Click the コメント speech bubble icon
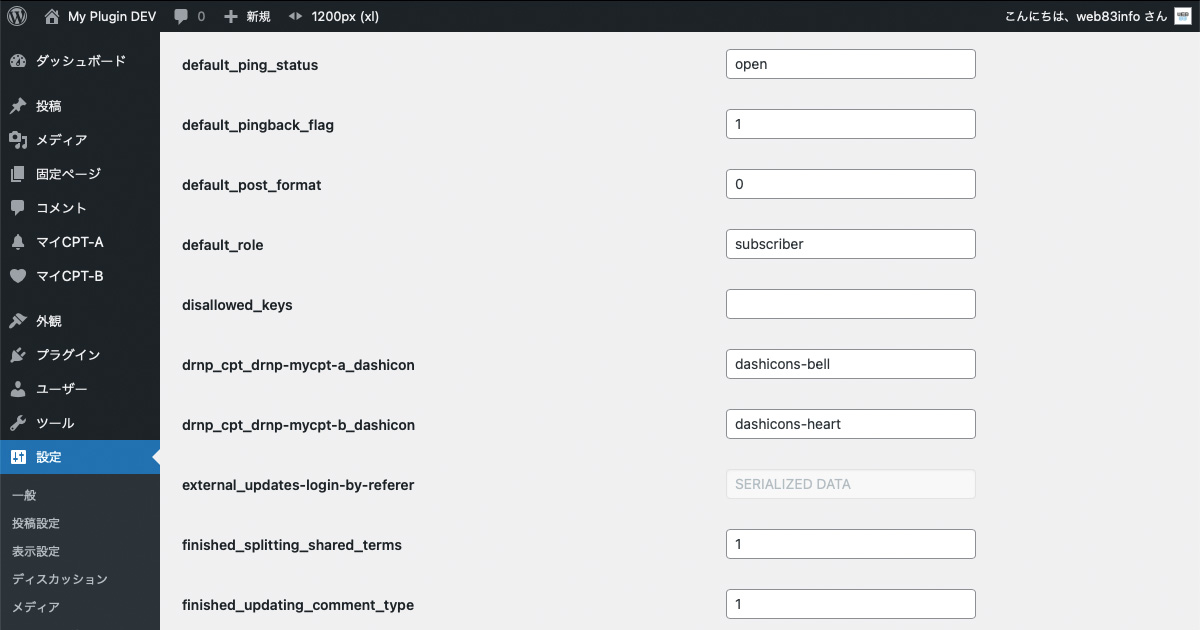Screen dimensions: 1200x630 point(18,208)
